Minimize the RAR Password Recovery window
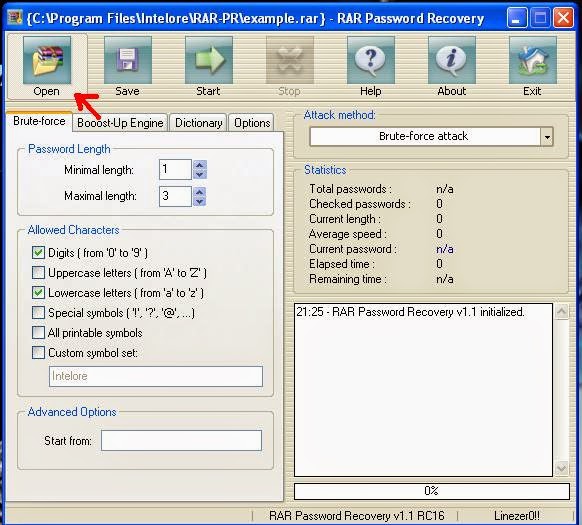This screenshot has height=525, width=582. pos(516,18)
